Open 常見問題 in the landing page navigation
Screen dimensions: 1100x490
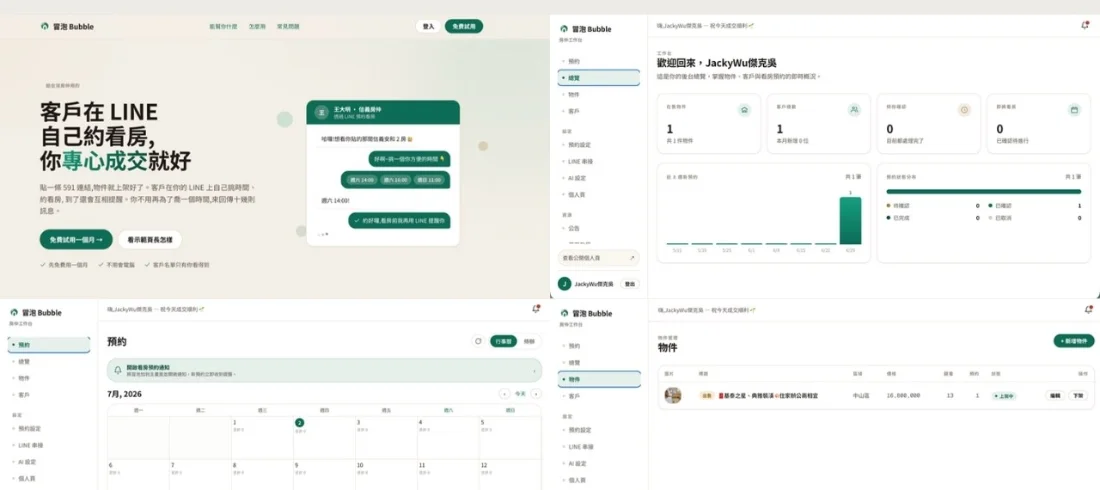288,27
